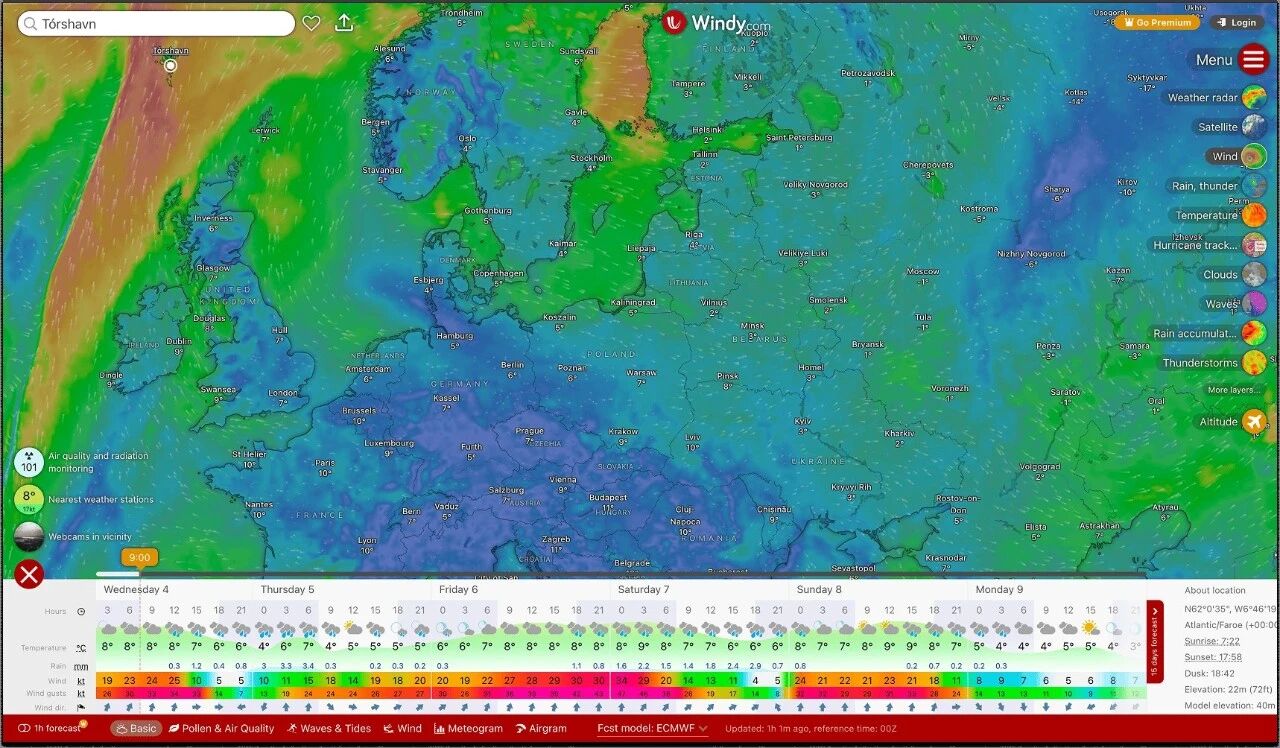
Task: Click the Login button
Action: tap(1237, 22)
